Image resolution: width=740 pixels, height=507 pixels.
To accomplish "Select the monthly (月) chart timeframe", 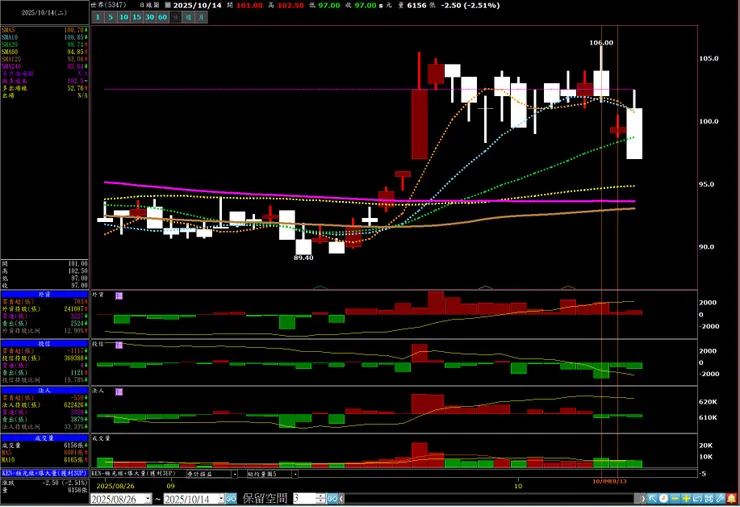I will coord(202,17).
